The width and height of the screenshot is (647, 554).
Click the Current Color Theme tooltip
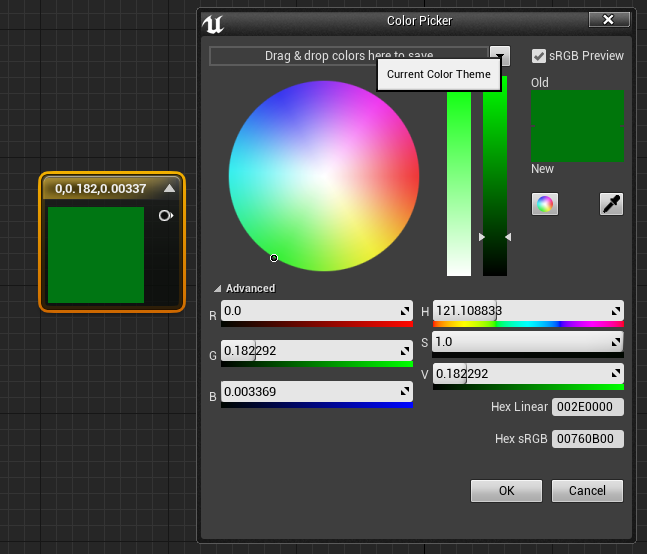pos(439,74)
